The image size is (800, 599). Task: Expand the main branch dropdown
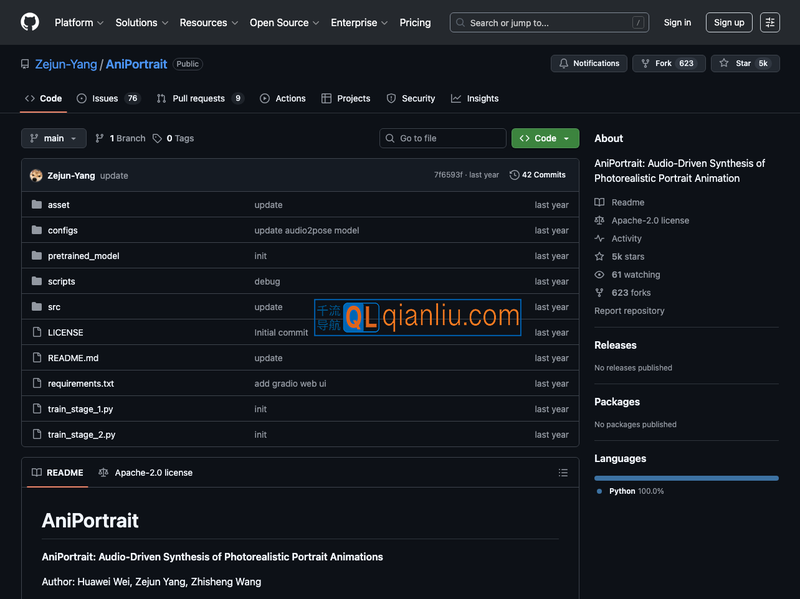tap(54, 138)
